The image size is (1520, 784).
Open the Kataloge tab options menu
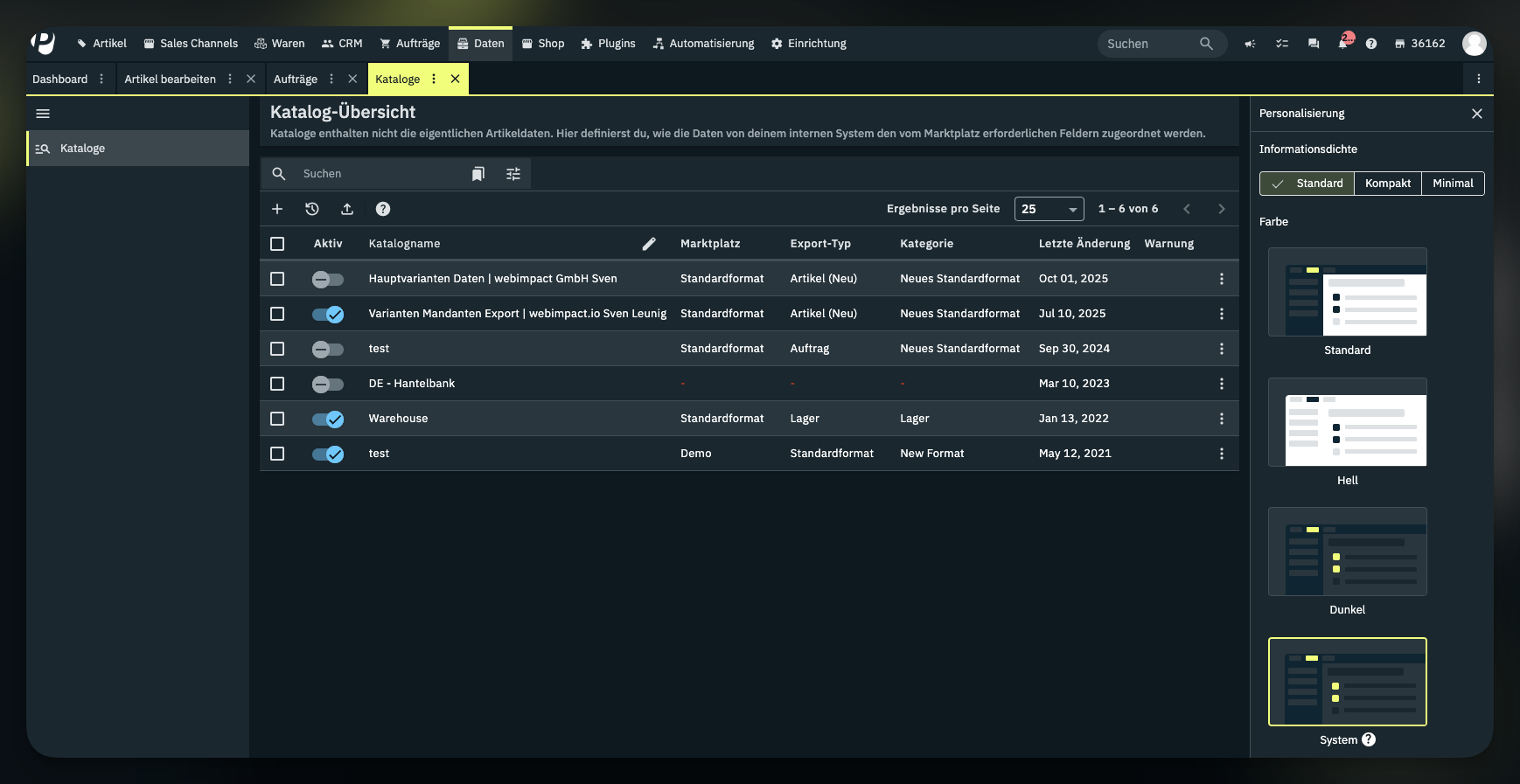[x=434, y=79]
